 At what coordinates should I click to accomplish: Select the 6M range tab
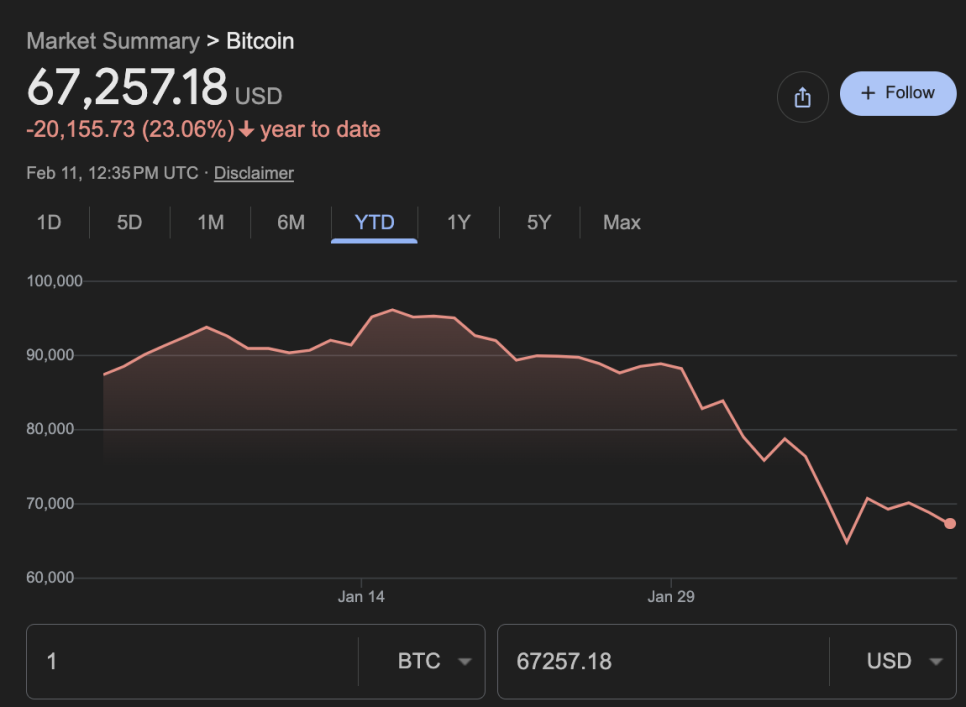point(291,222)
